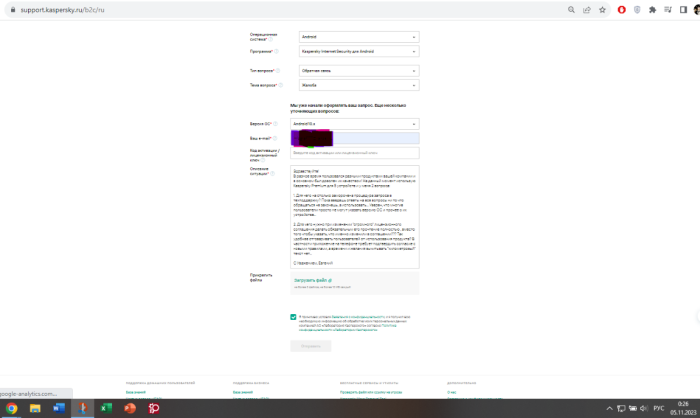700x418 pixels.
Task: Click the browser address bar URL
Action: point(62,10)
